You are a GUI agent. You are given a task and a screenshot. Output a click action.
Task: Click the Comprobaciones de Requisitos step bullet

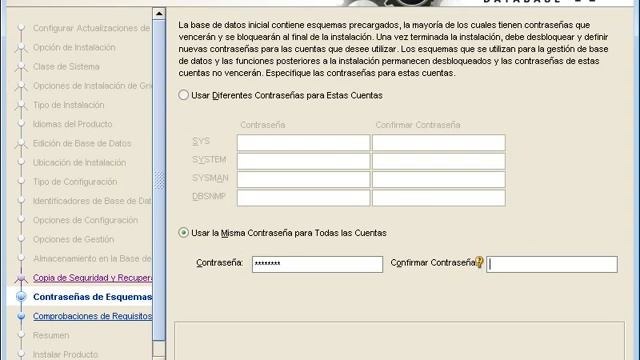pyautogui.click(x=21, y=316)
